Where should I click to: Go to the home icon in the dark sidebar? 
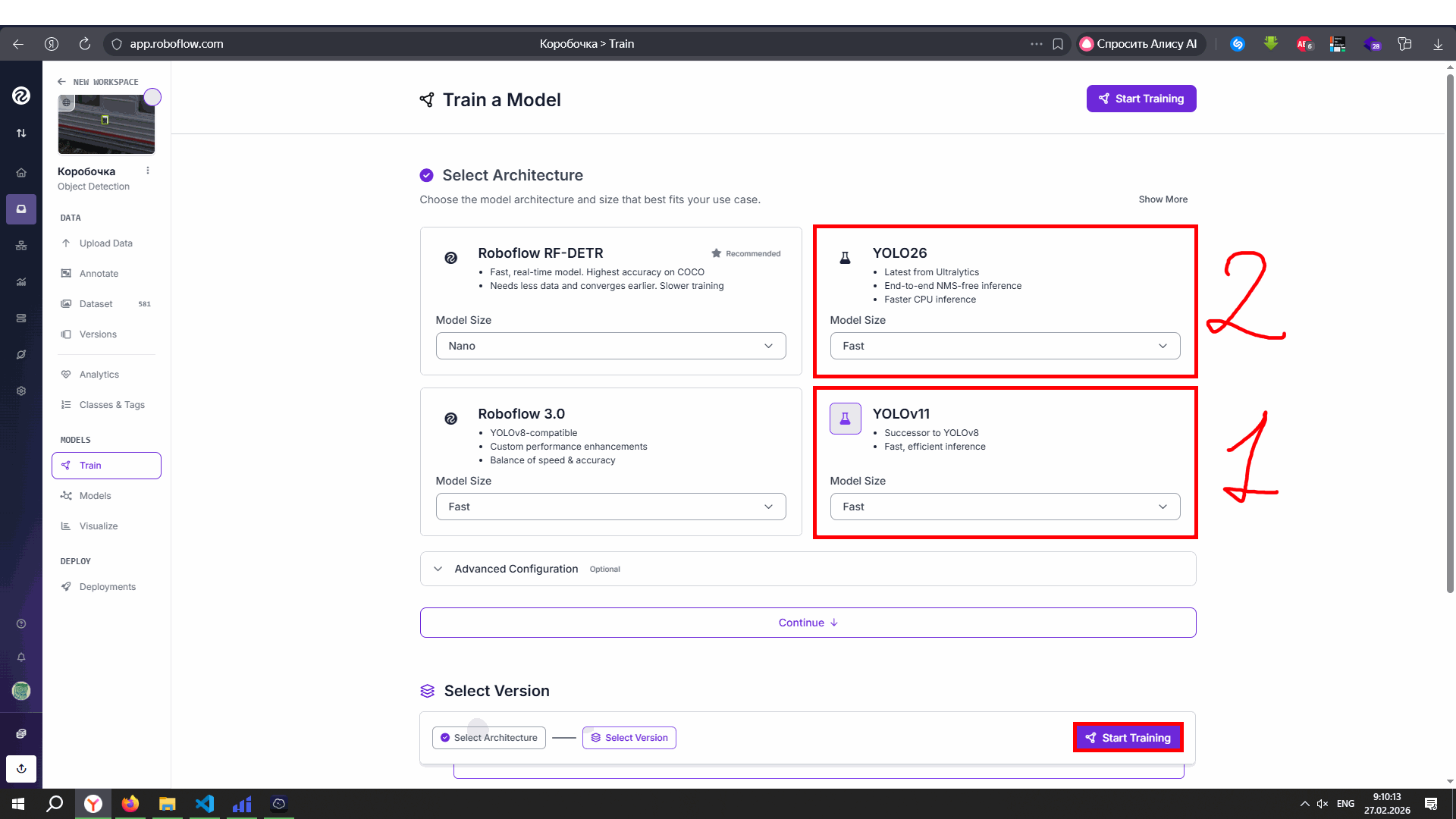tap(21, 173)
